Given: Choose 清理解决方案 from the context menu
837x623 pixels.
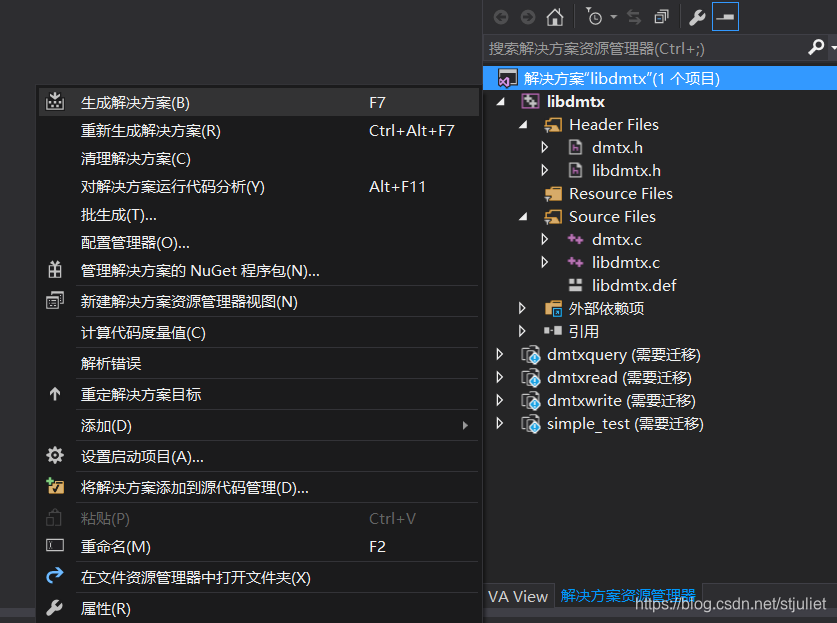Looking at the screenshot, I should tap(125, 157).
